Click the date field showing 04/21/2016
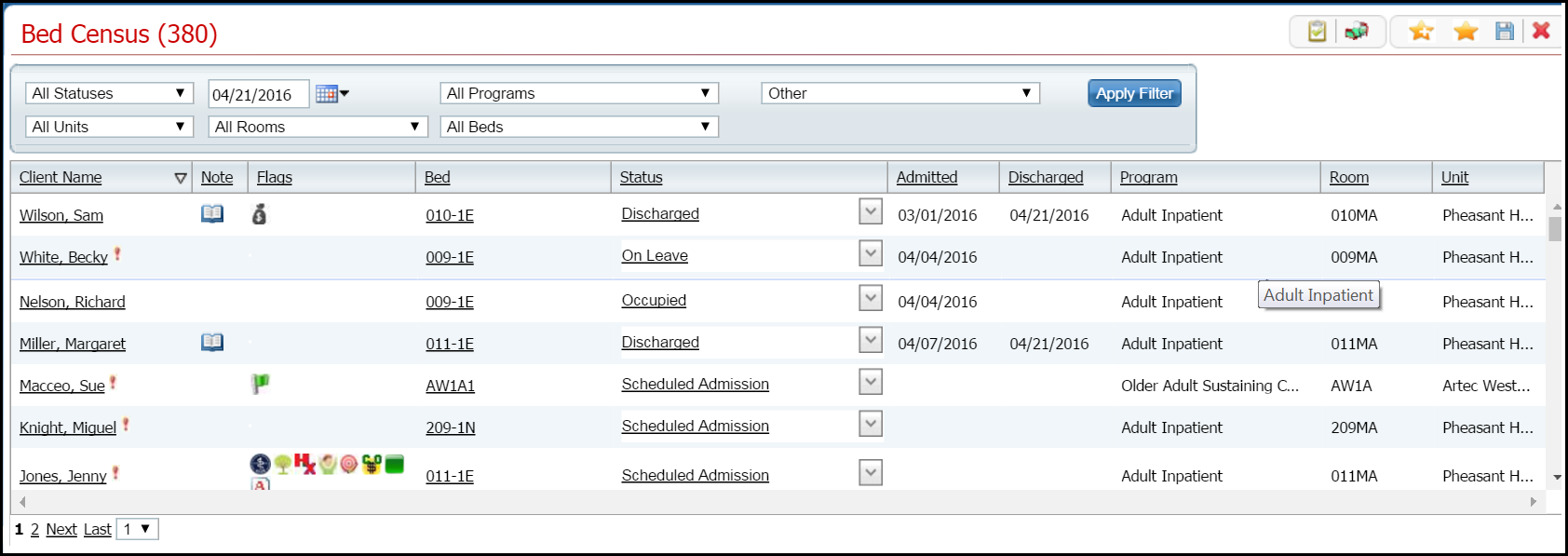 (x=257, y=94)
